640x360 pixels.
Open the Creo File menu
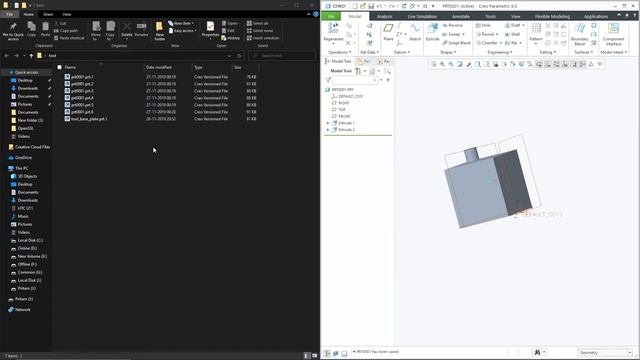pyautogui.click(x=331, y=16)
